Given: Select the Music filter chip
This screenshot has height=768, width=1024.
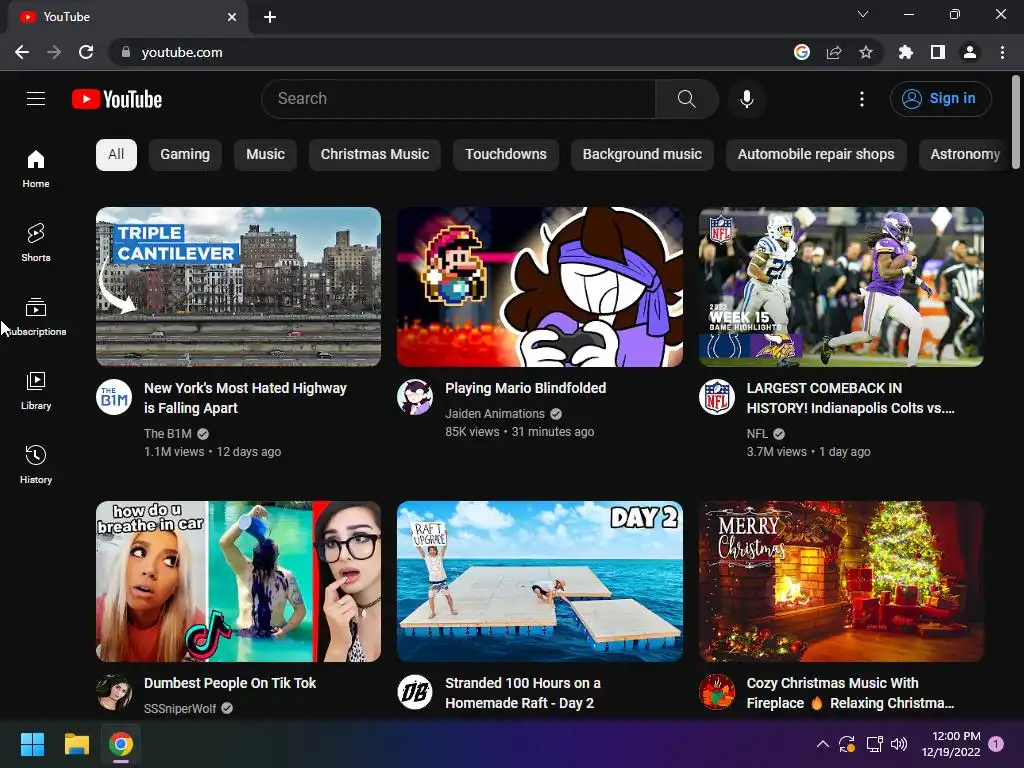Looking at the screenshot, I should 265,155.
